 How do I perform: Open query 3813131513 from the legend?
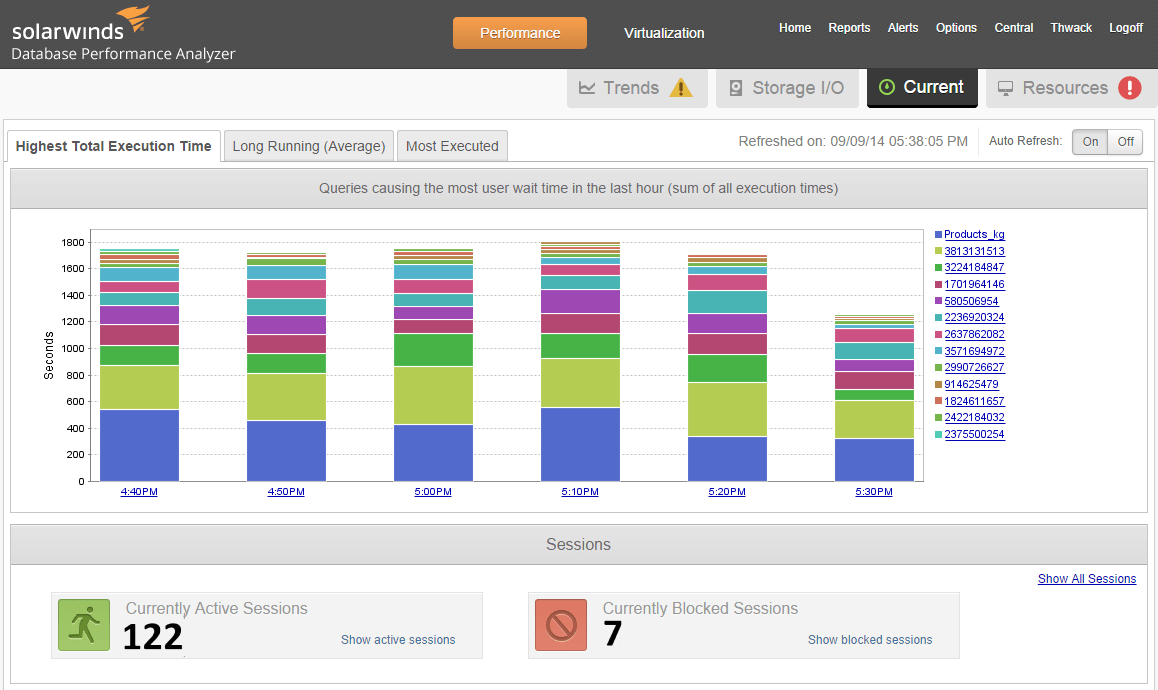click(974, 250)
